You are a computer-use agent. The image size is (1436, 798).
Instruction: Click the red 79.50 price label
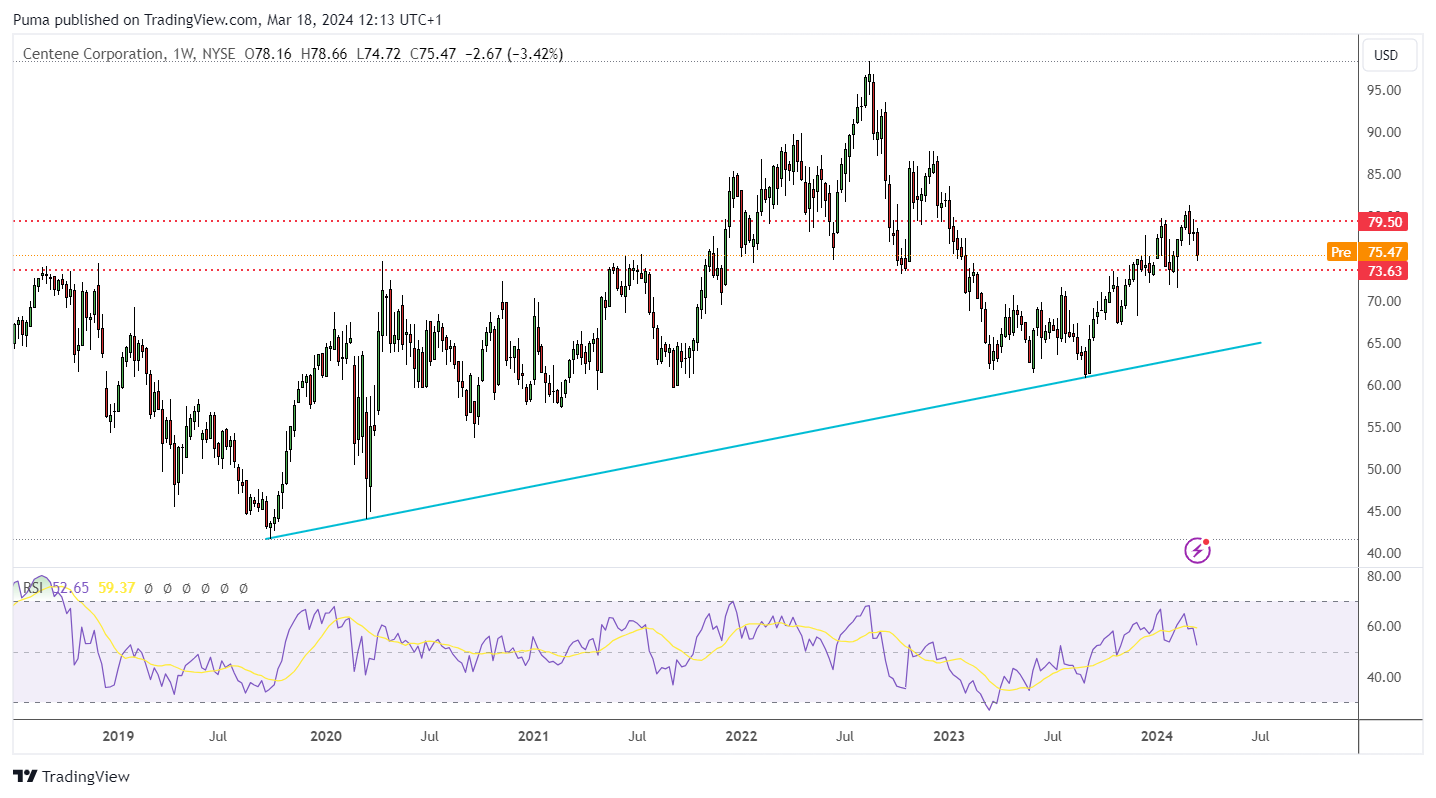pos(1384,221)
